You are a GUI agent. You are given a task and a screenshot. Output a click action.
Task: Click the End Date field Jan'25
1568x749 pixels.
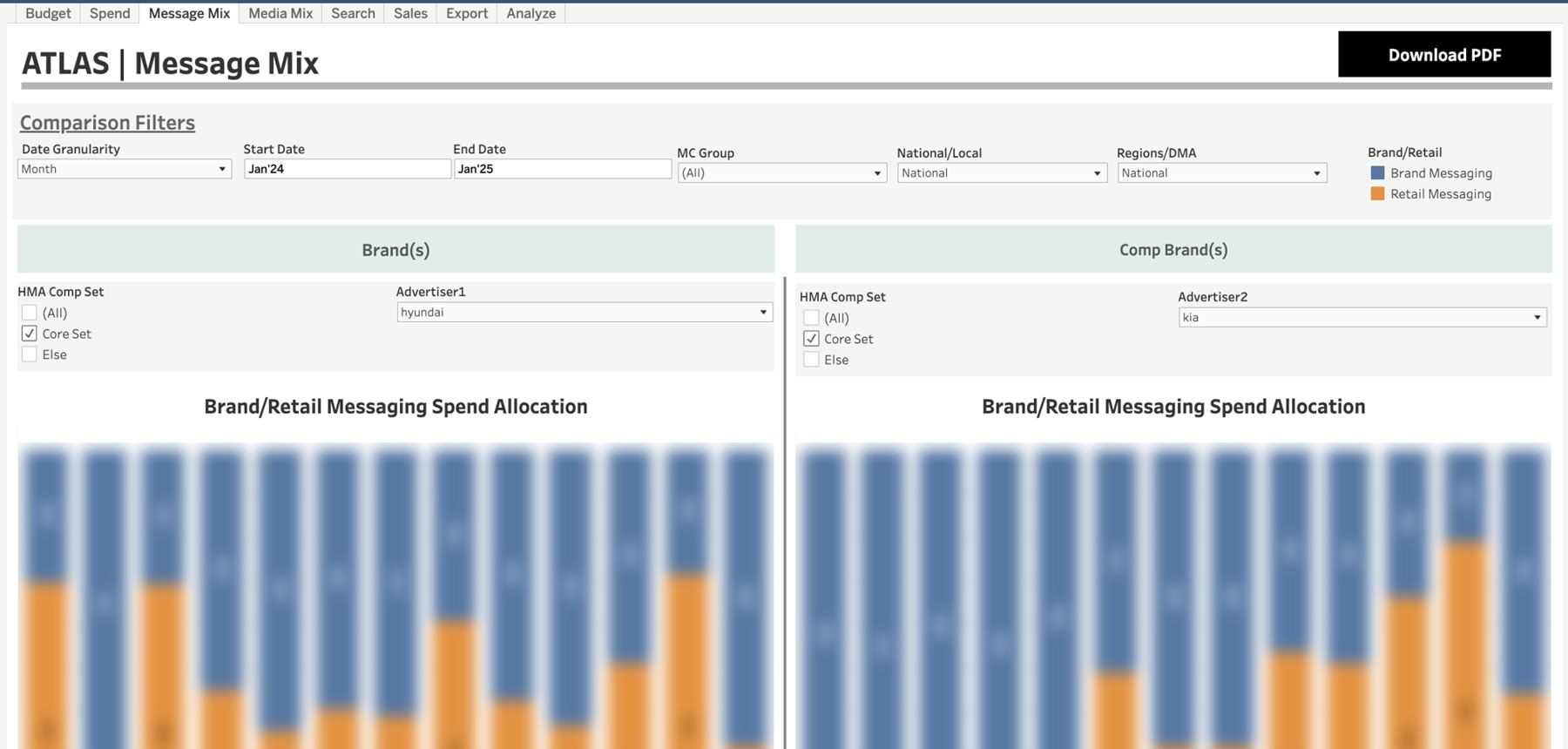pyautogui.click(x=562, y=169)
